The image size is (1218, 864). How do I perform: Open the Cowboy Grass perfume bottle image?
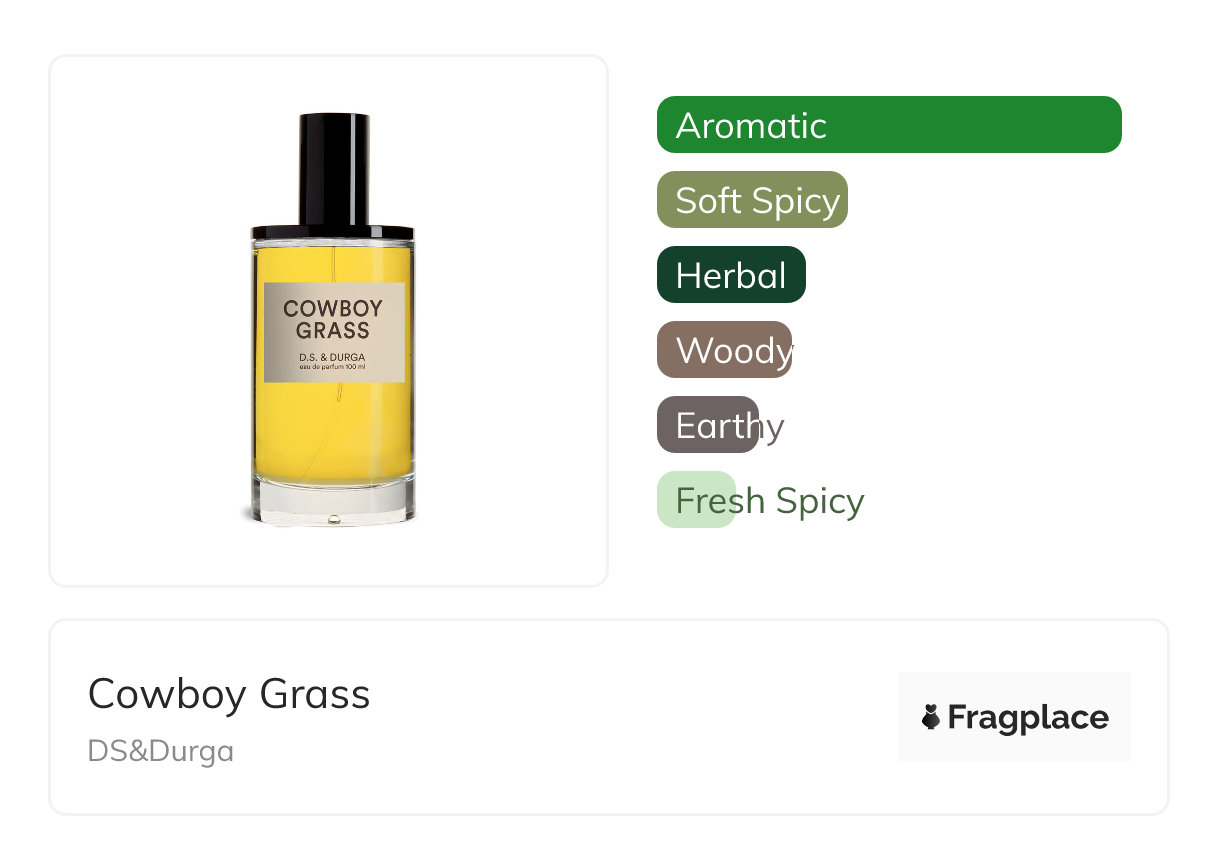pyautogui.click(x=332, y=320)
